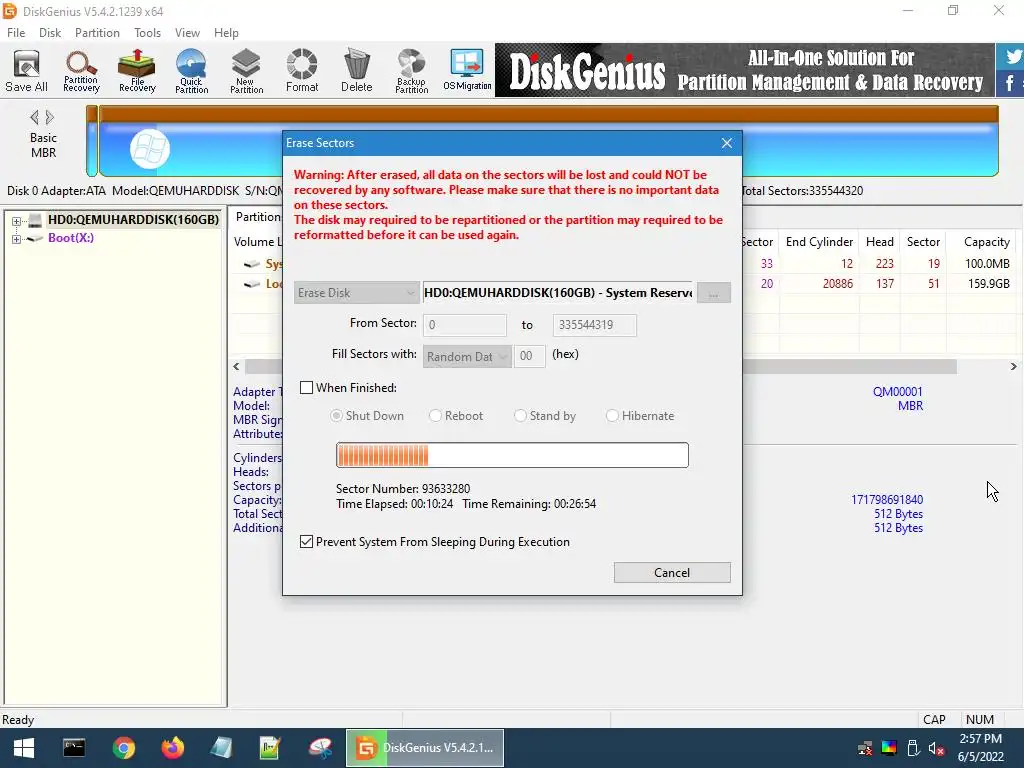This screenshot has height=768, width=1024.
Task: Launch Chrome from the taskbar
Action: coord(123,748)
